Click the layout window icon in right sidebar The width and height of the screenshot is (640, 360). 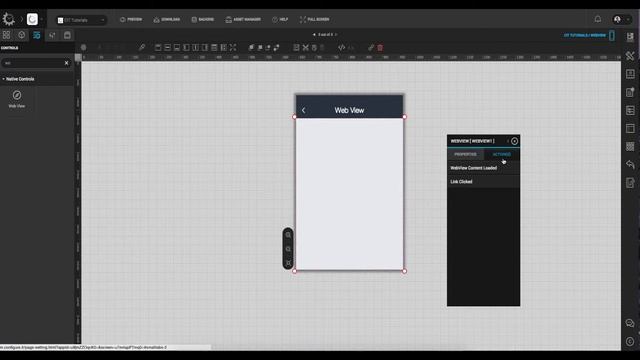click(630, 128)
